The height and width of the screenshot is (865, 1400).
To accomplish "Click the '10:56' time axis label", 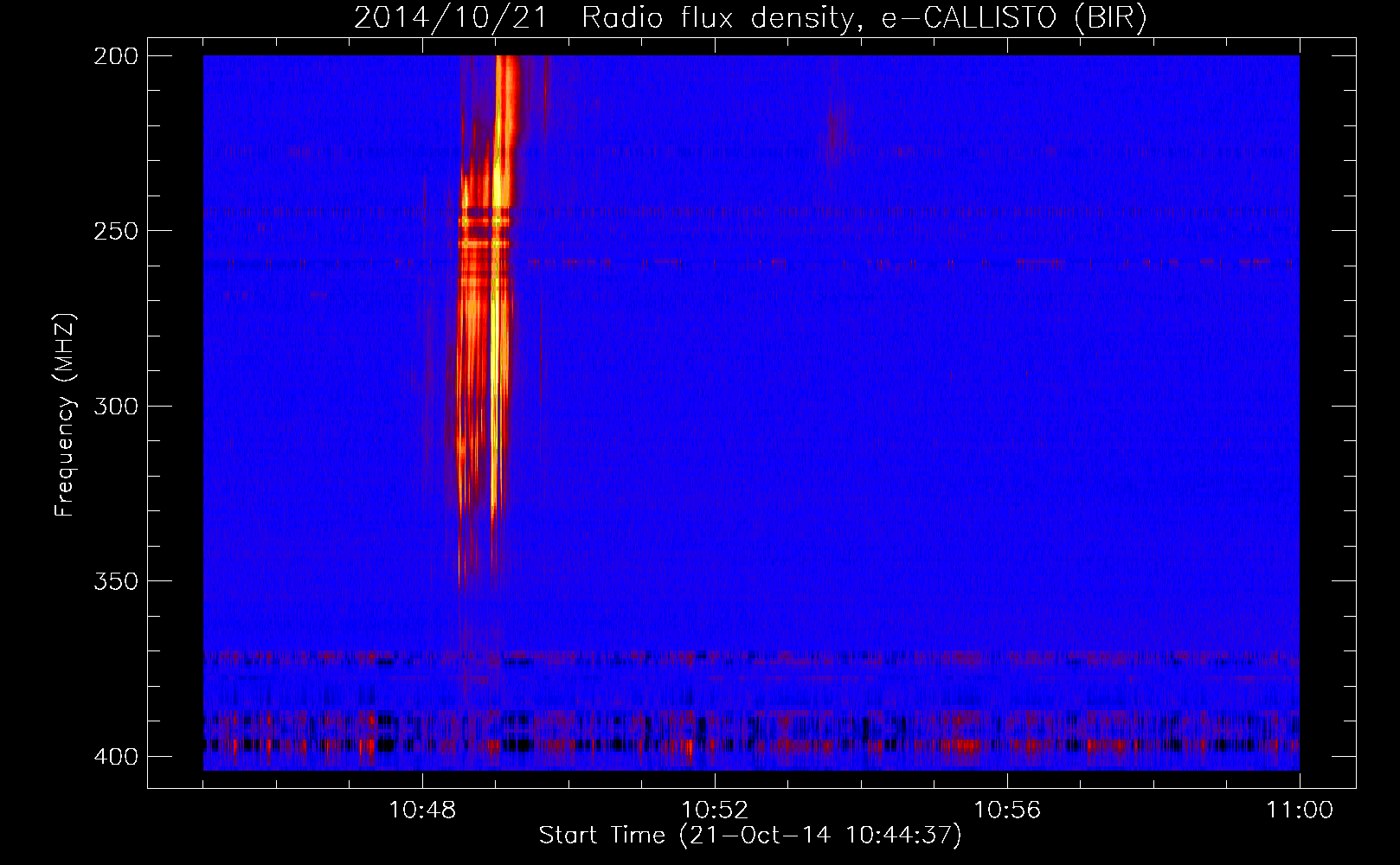I will [1007, 811].
